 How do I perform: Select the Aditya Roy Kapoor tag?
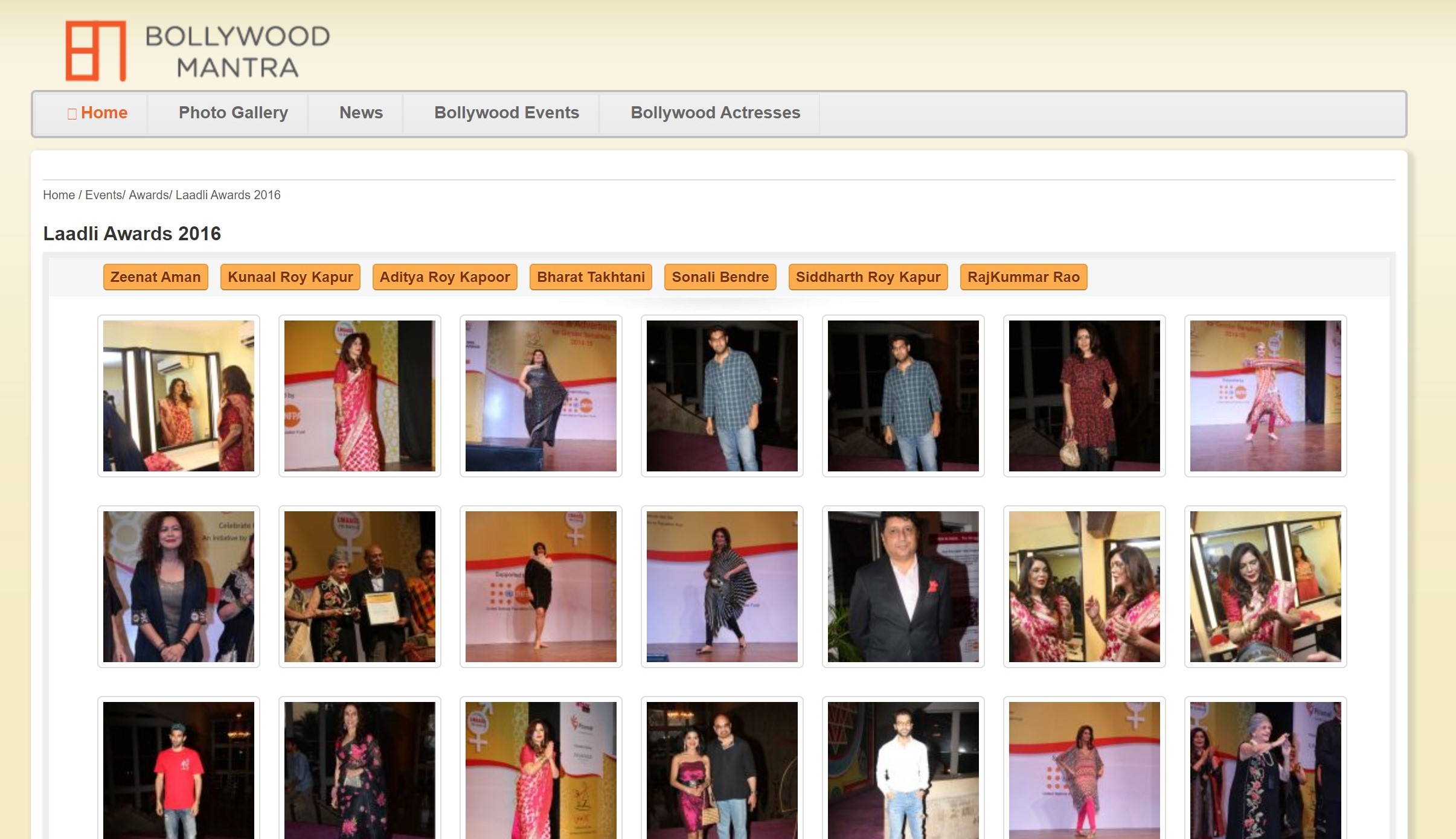point(445,277)
